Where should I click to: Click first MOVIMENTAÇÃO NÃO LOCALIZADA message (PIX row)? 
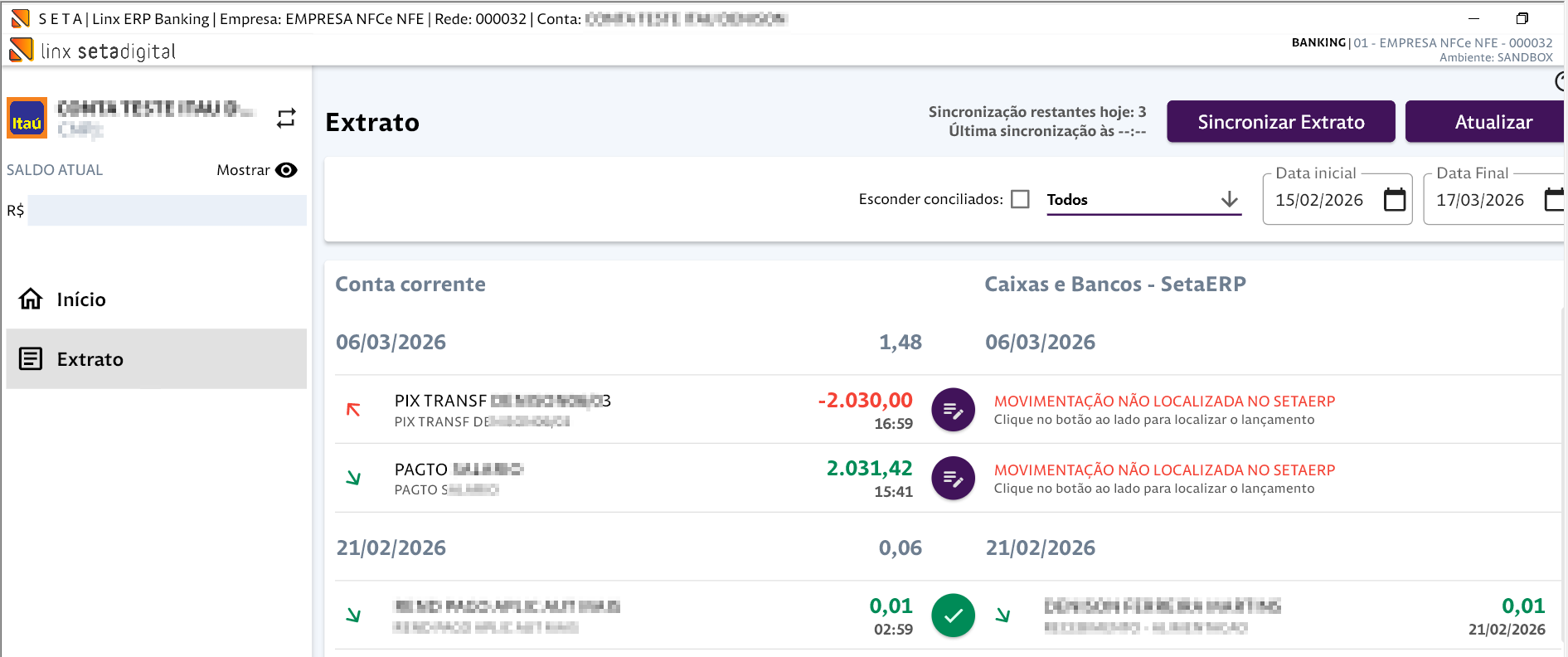pos(1164,401)
